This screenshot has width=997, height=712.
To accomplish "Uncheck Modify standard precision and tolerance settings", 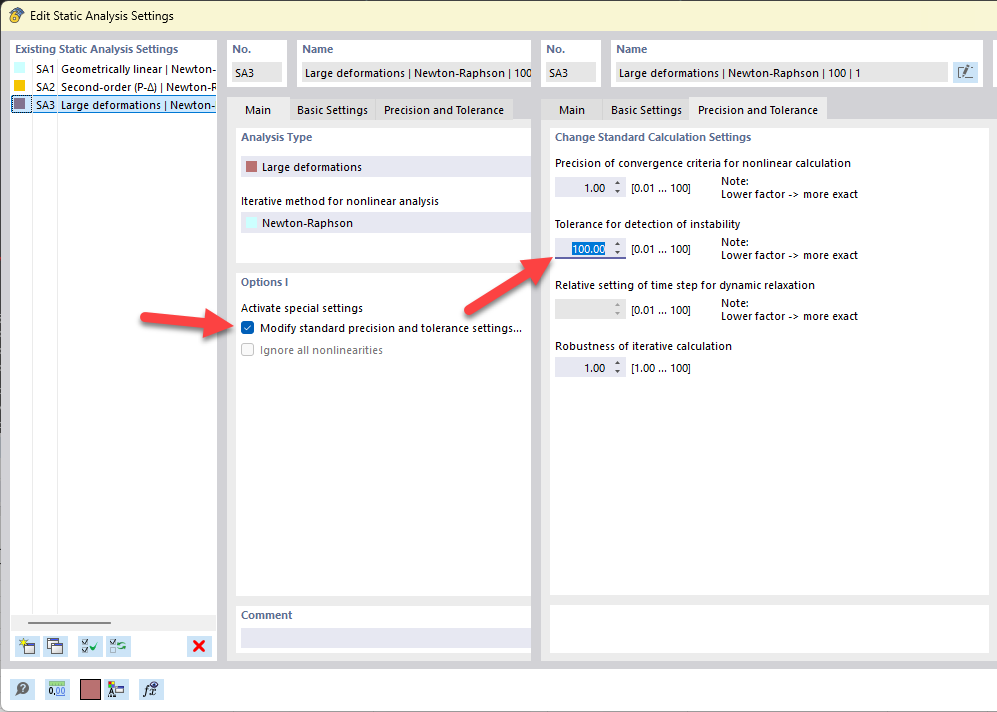I will pos(247,328).
